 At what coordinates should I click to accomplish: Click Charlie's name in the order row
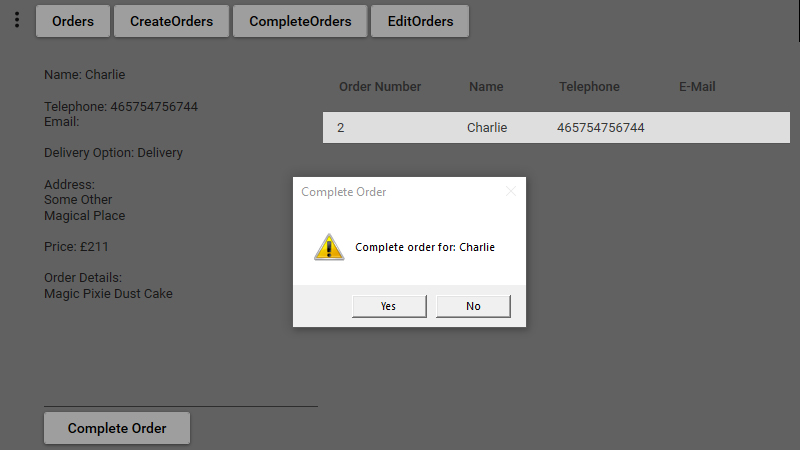[x=487, y=128]
